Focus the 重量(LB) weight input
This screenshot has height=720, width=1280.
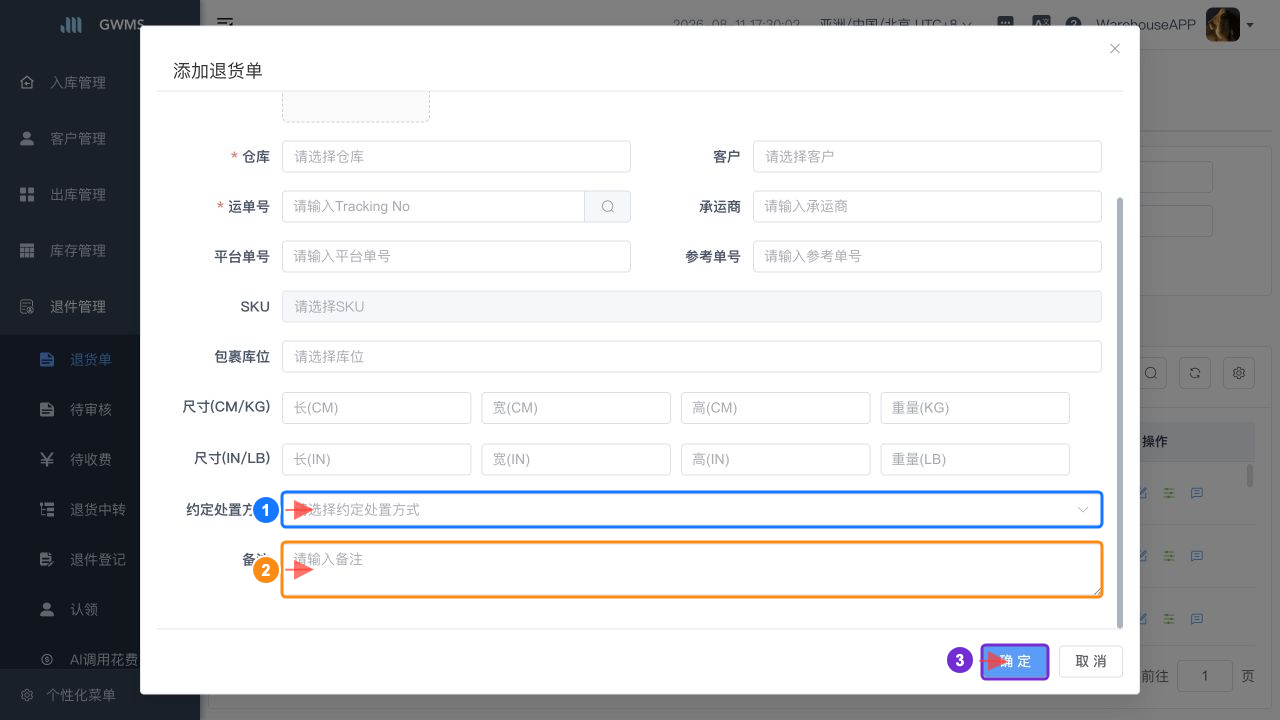[x=975, y=459]
